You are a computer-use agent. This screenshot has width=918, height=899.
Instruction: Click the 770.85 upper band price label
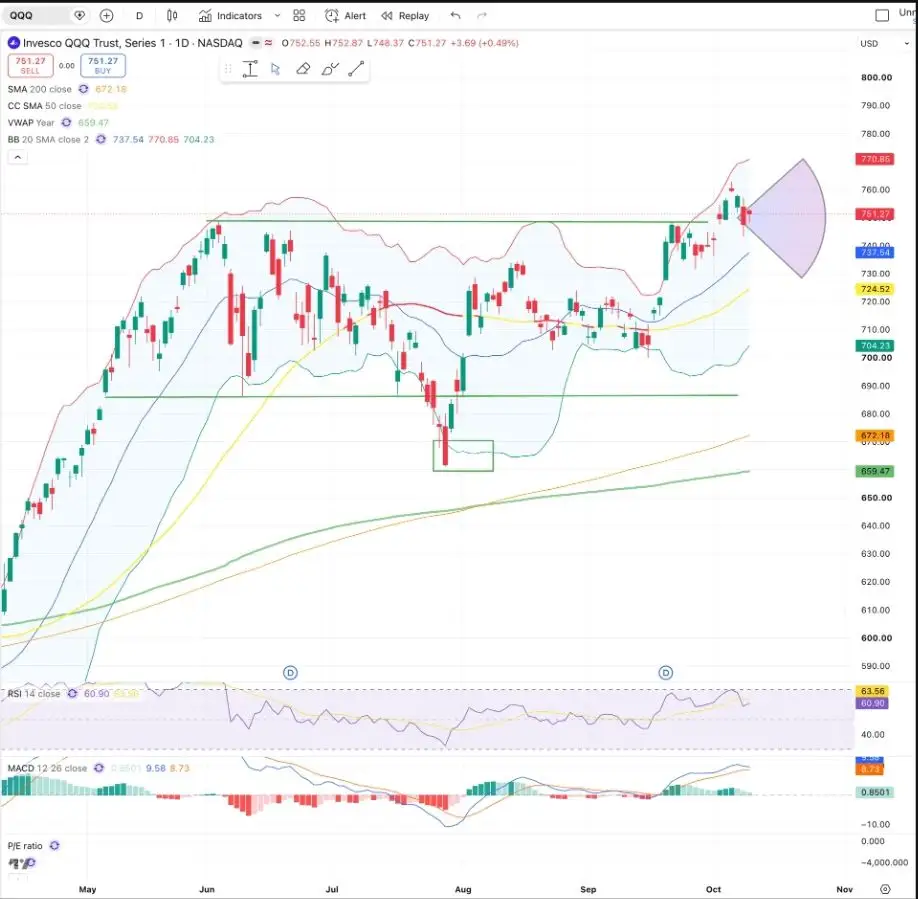875,159
